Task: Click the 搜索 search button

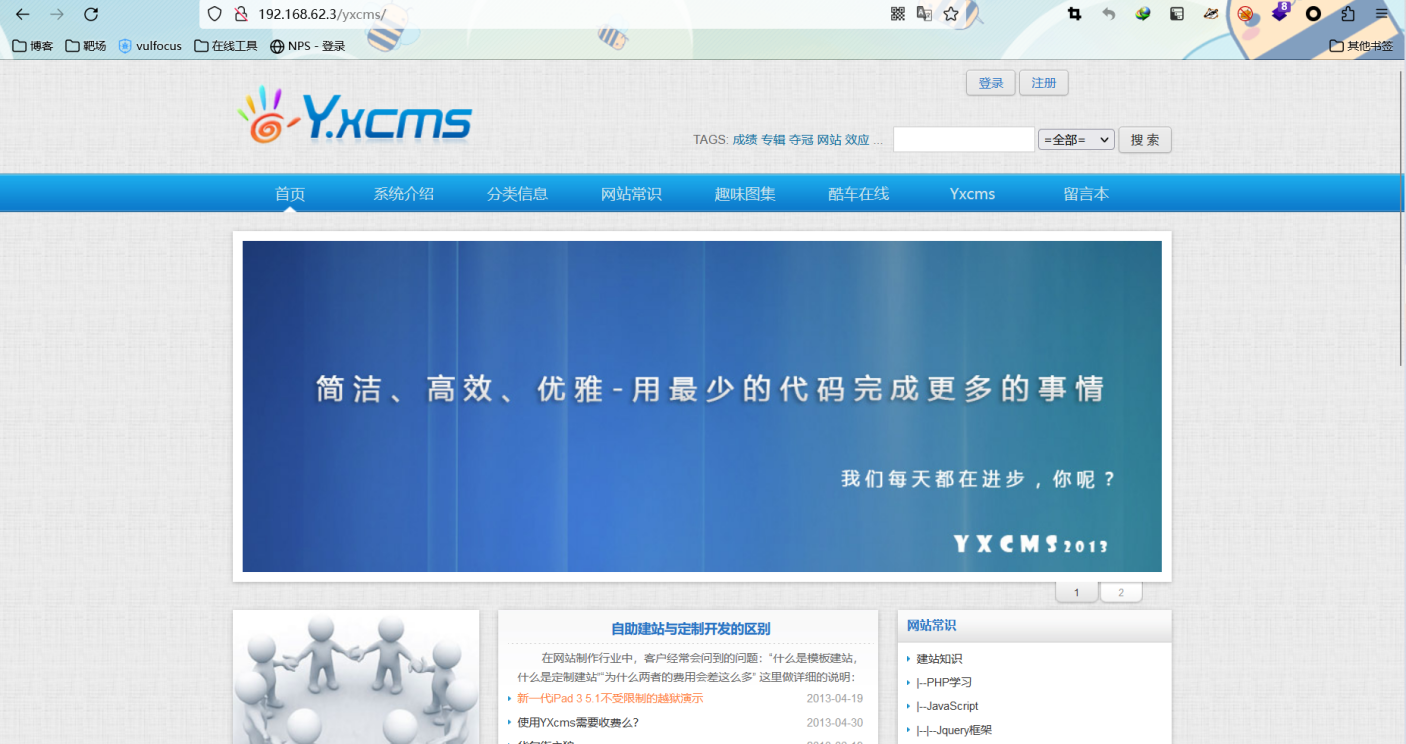Action: coord(1145,140)
